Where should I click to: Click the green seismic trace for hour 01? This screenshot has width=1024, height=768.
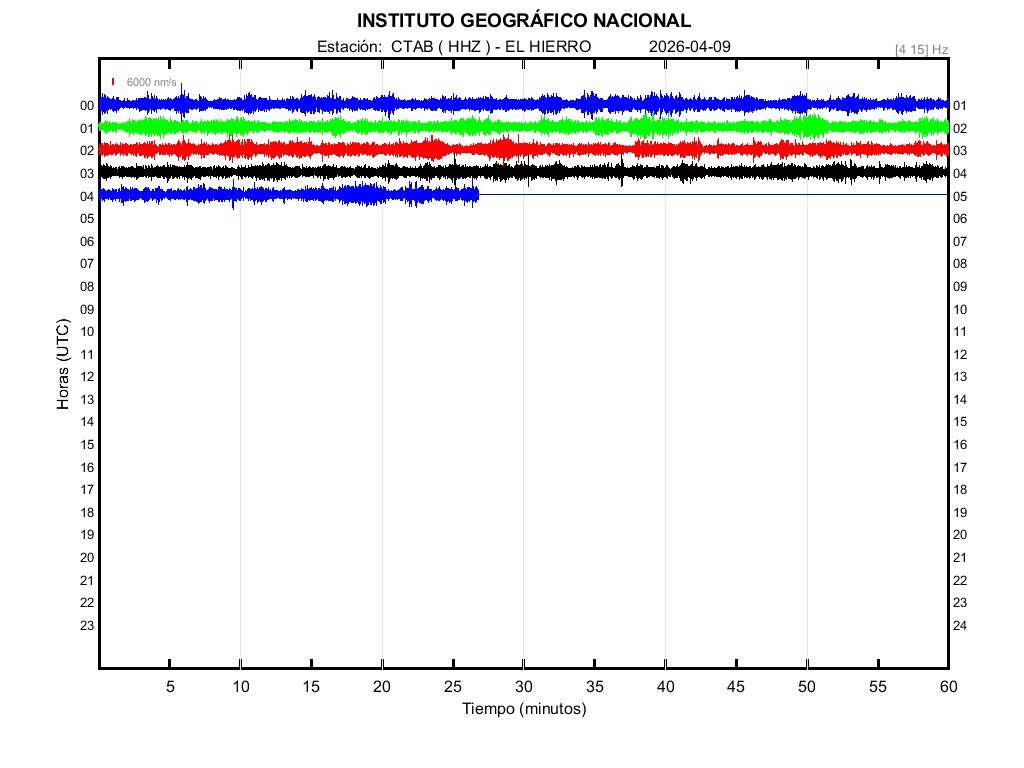500,127
